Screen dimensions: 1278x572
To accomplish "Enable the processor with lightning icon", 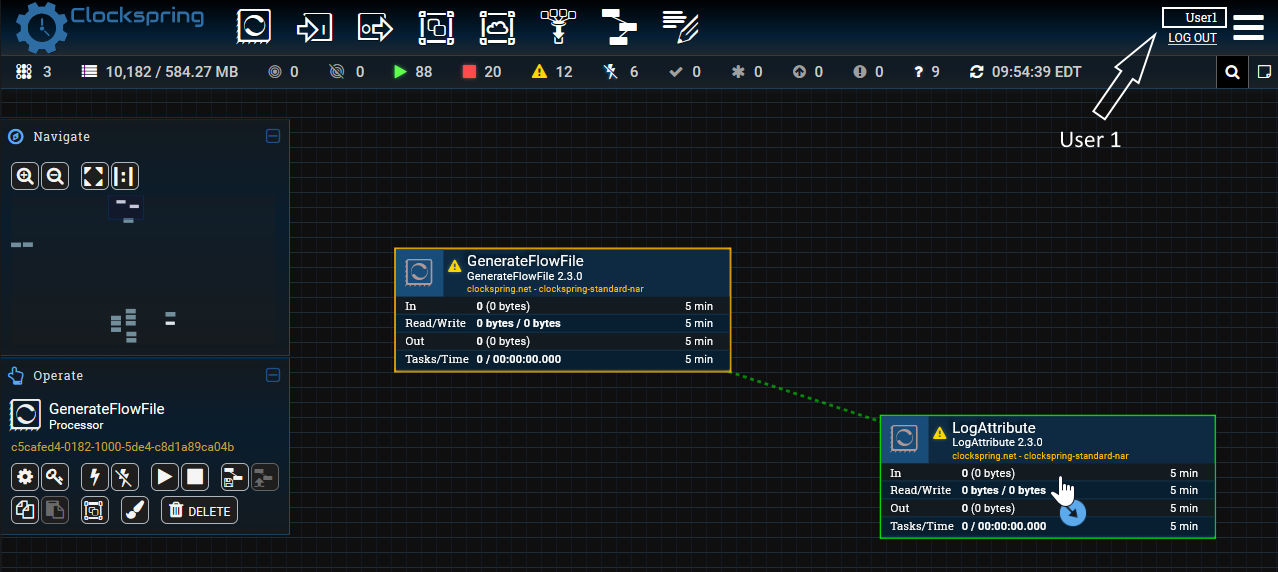I will 95,477.
